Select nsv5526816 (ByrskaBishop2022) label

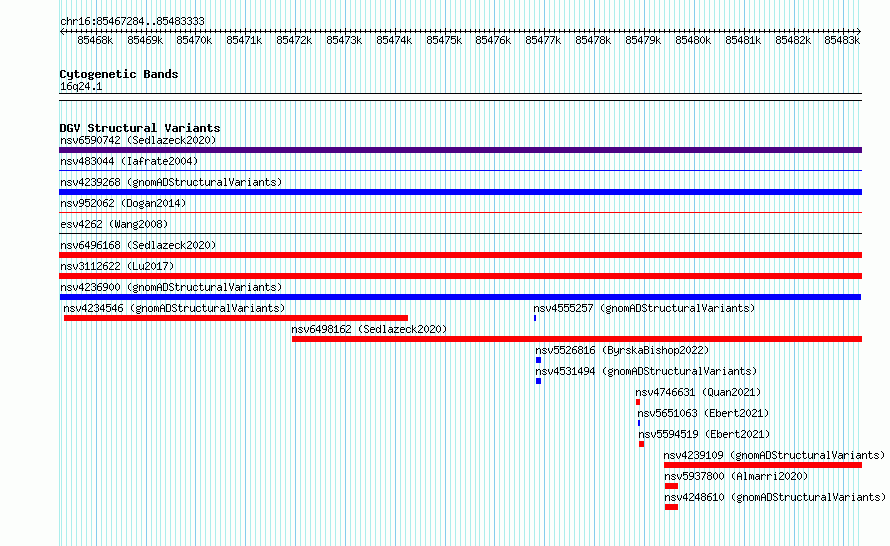(x=622, y=350)
